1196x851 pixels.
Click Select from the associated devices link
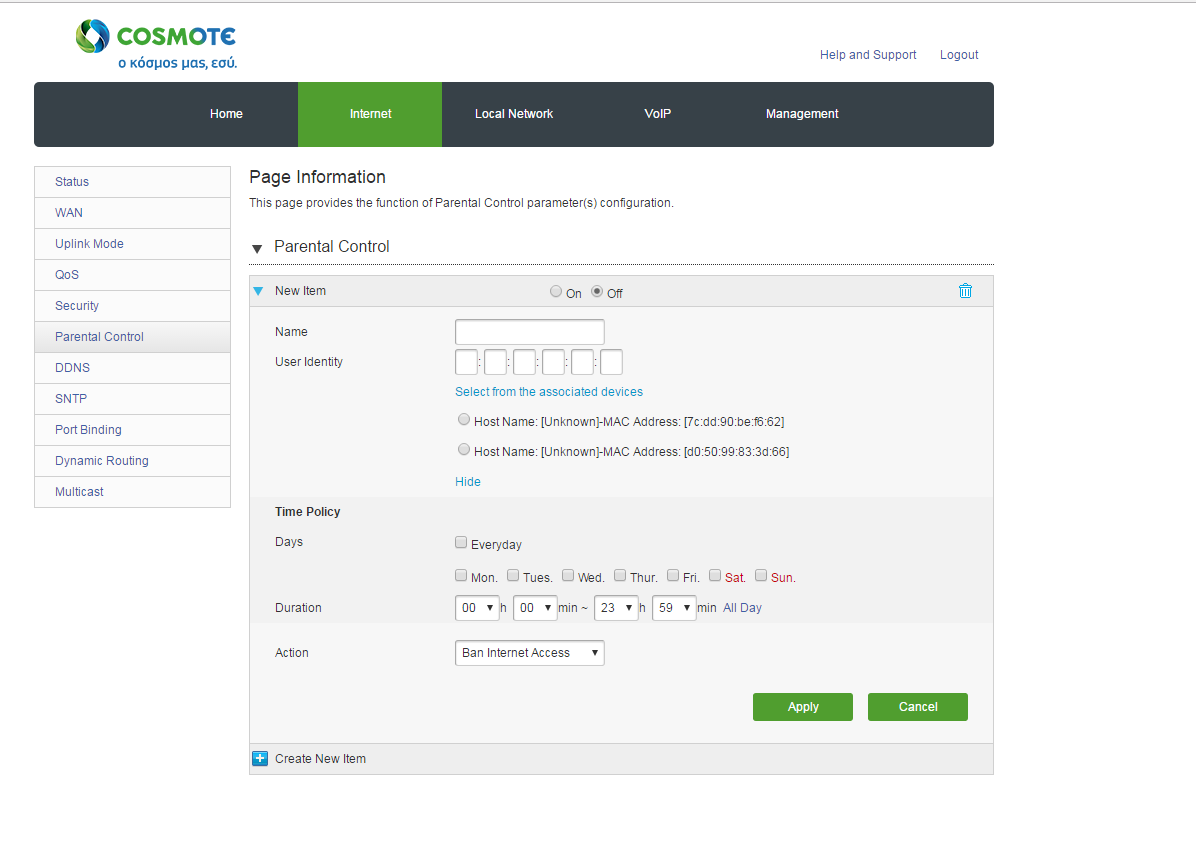click(549, 392)
